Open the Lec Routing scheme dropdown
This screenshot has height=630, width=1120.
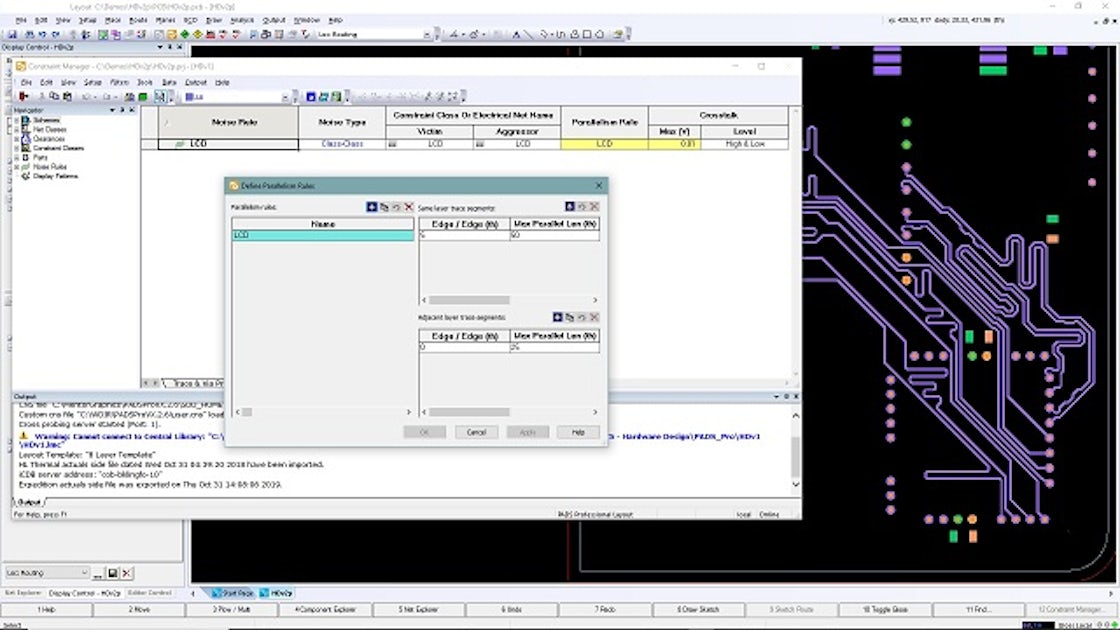(426, 33)
